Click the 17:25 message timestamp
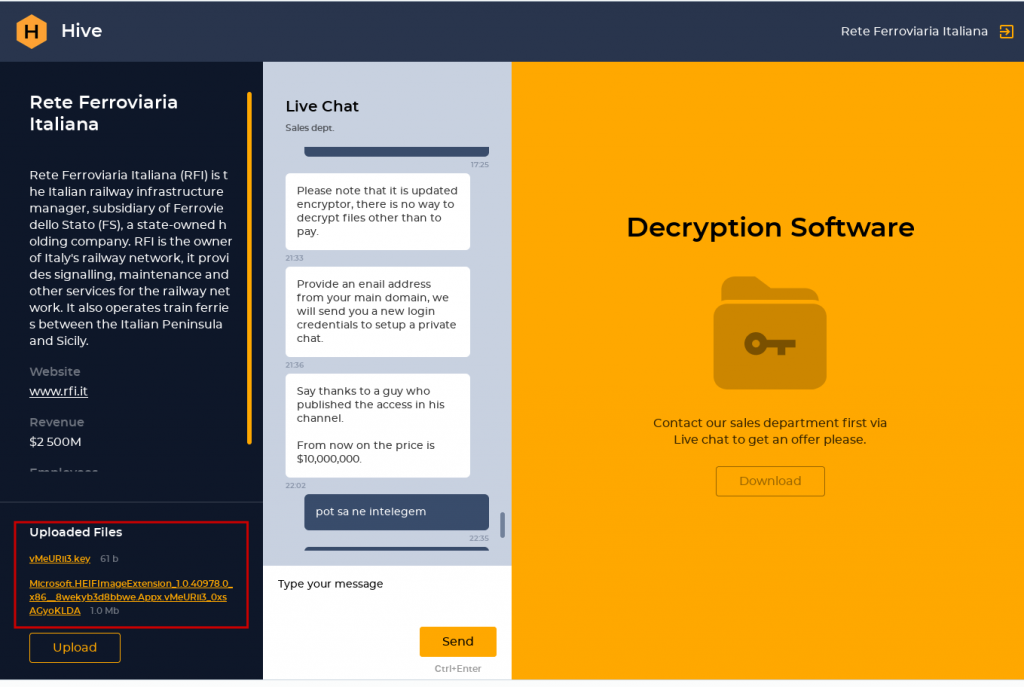This screenshot has width=1024, height=687. click(480, 165)
